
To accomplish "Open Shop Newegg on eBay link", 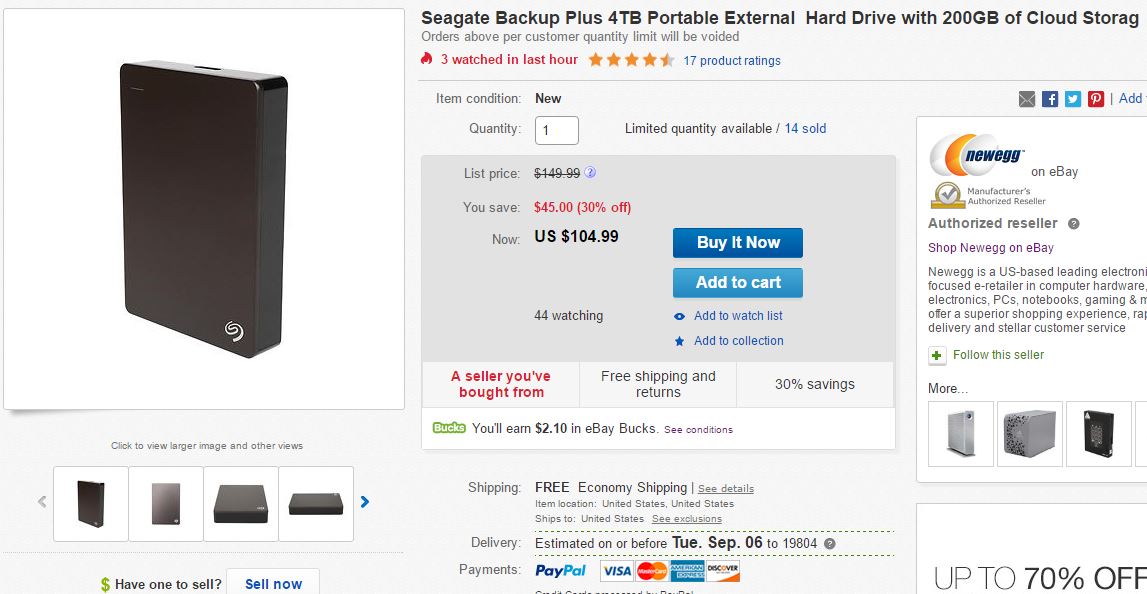I will coord(990,248).
